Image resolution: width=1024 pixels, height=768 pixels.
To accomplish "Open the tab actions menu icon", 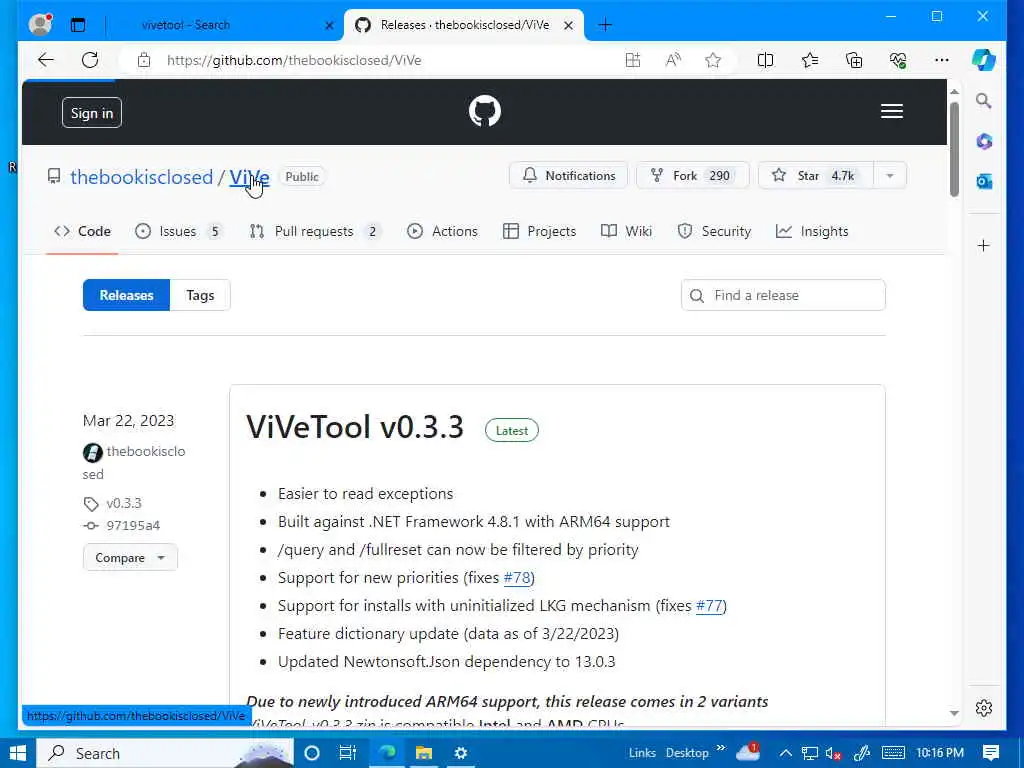I will 78,25.
